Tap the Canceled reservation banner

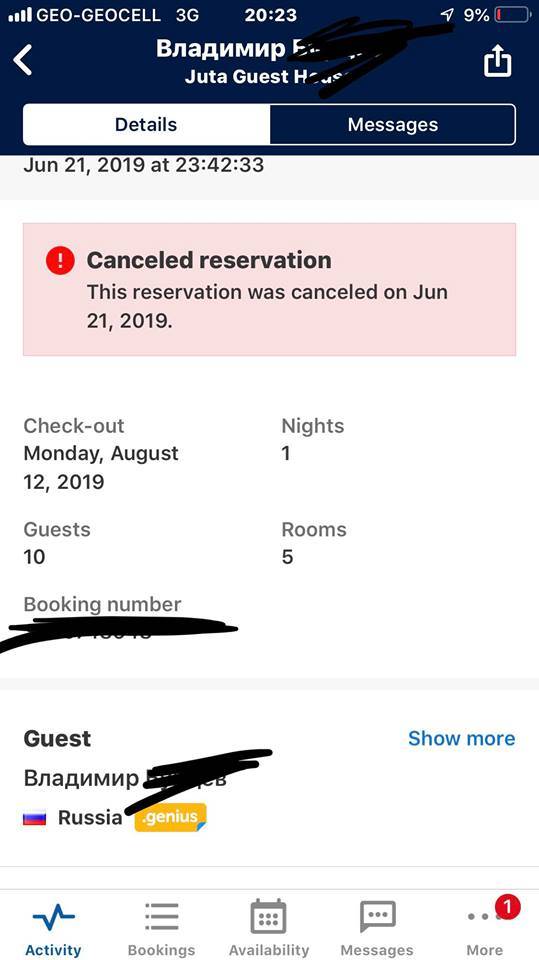(x=270, y=289)
